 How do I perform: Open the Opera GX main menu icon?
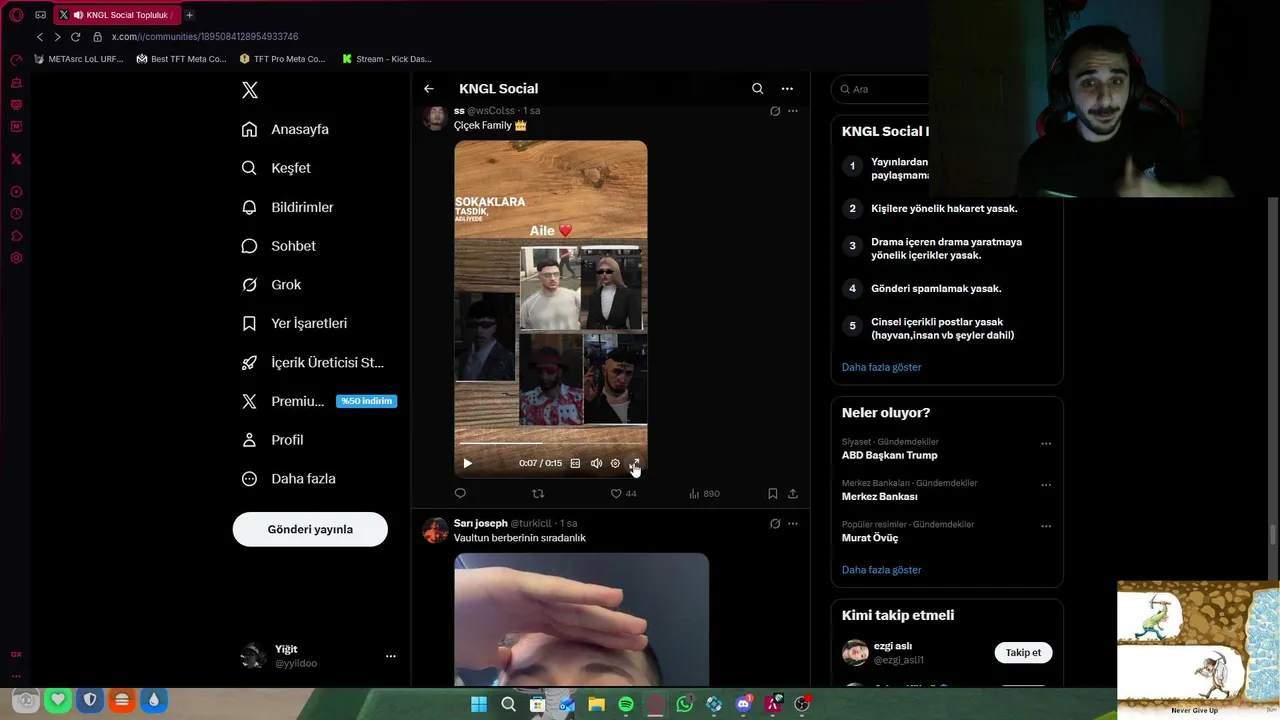[x=16, y=15]
